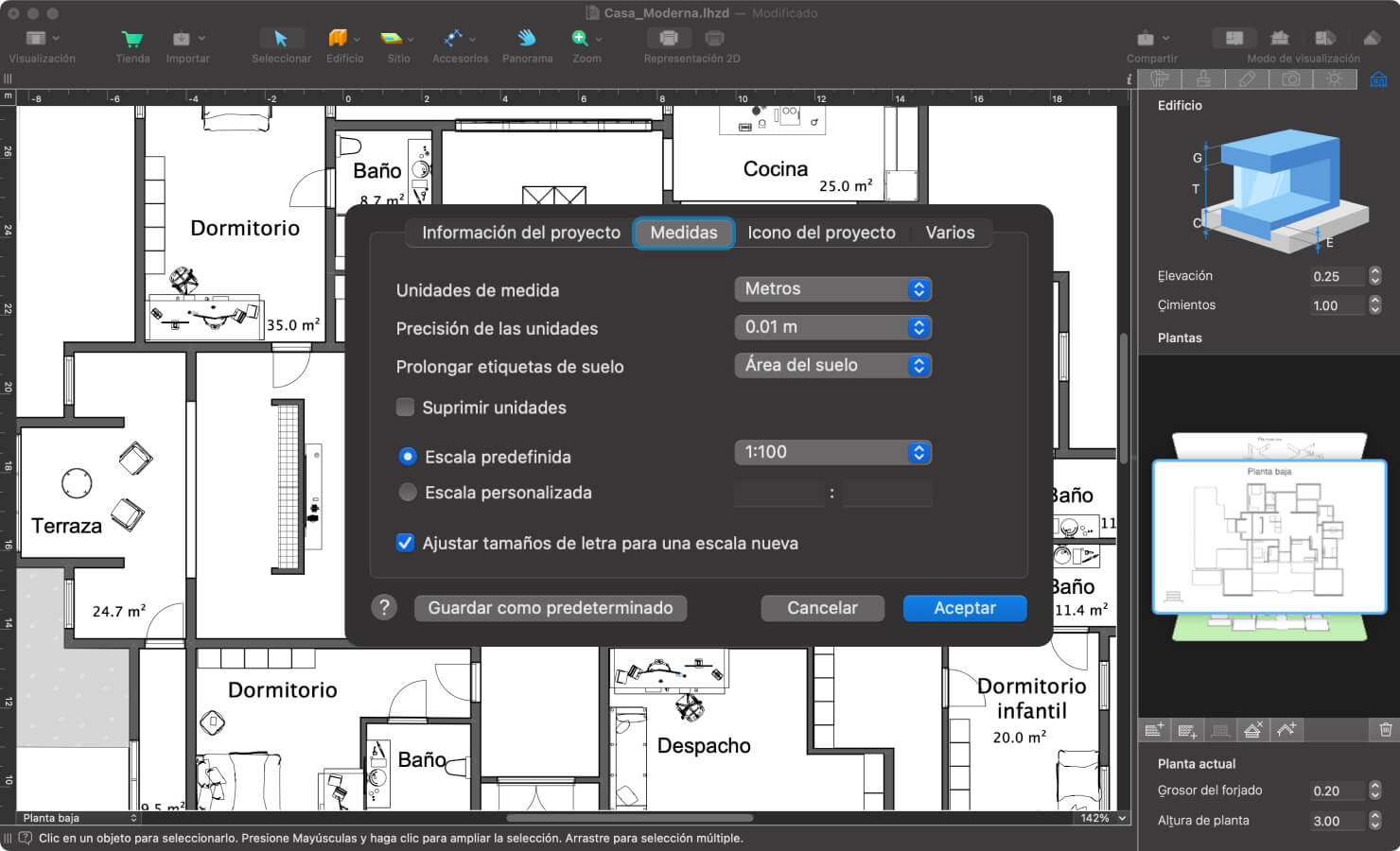Image resolution: width=1400 pixels, height=851 pixels.
Task: Open the camera inspector tab
Action: (1291, 79)
